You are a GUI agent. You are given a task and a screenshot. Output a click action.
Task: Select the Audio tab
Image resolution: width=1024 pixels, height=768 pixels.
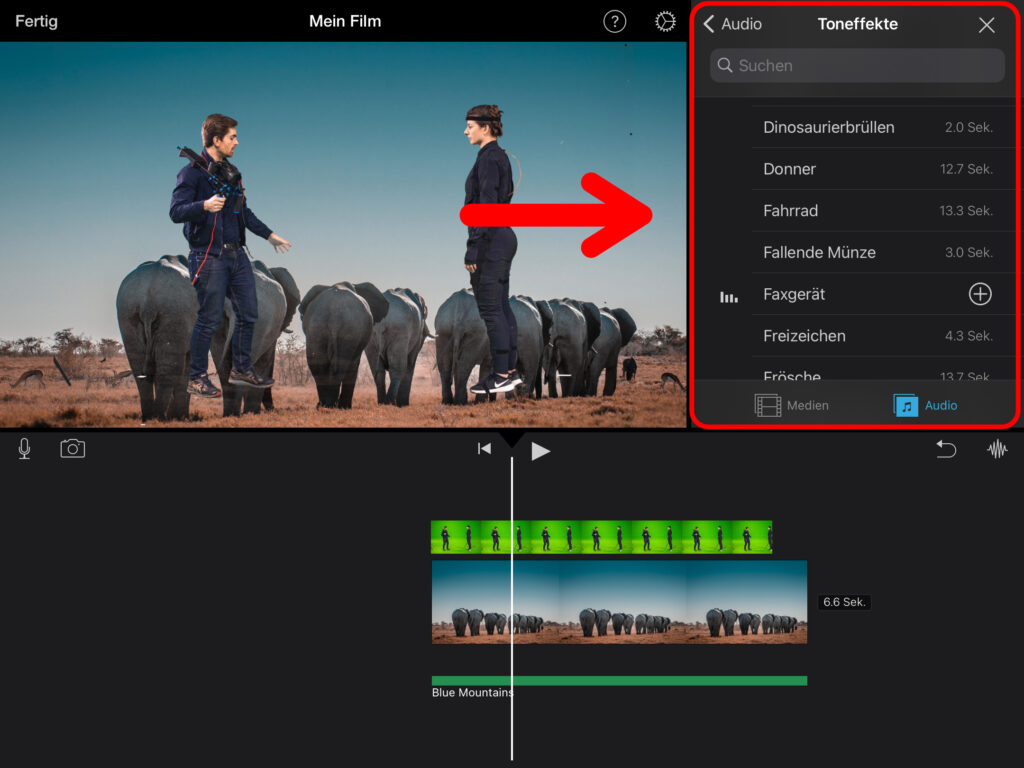[x=925, y=405]
